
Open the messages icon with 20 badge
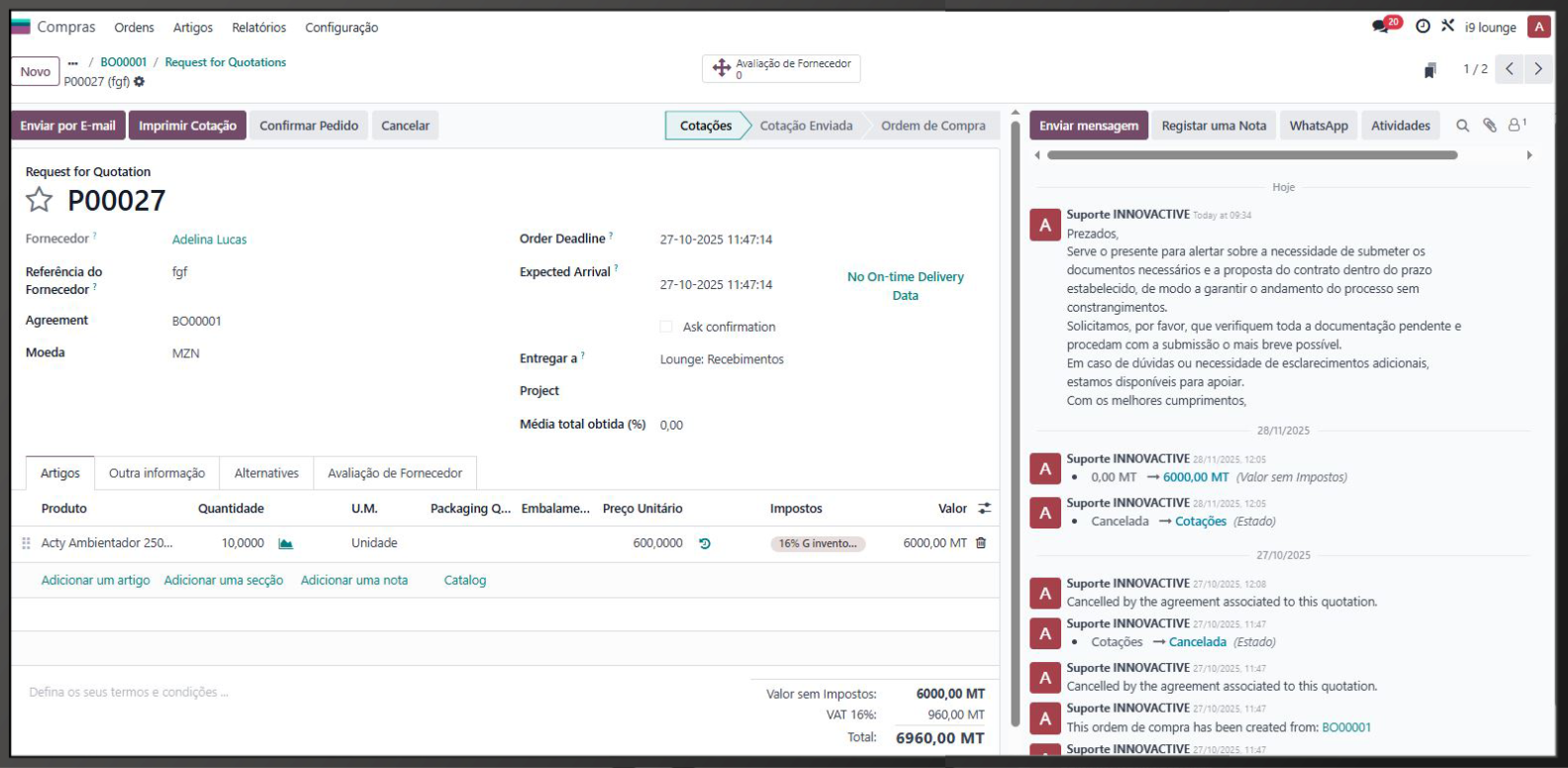click(1385, 26)
